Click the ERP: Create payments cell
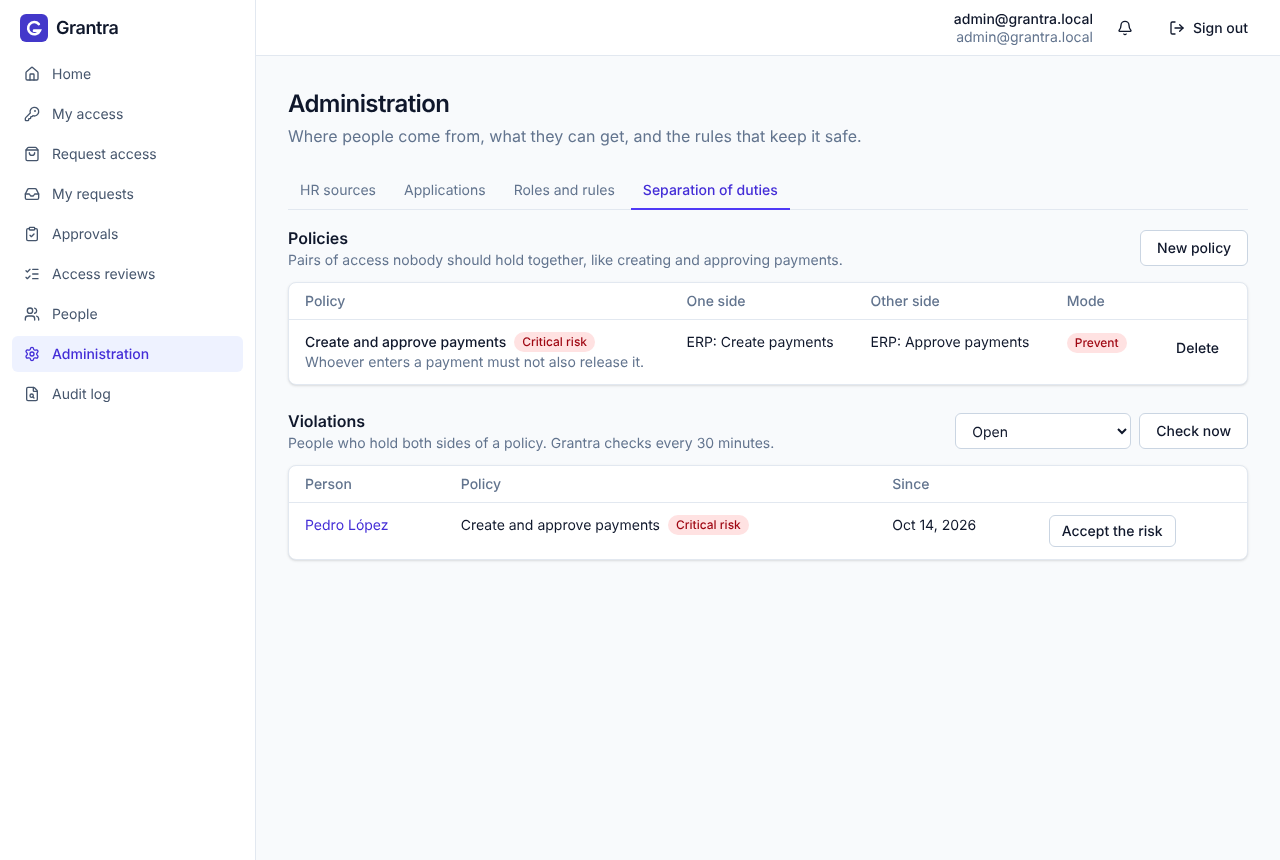Image resolution: width=1280 pixels, height=860 pixels. click(760, 342)
